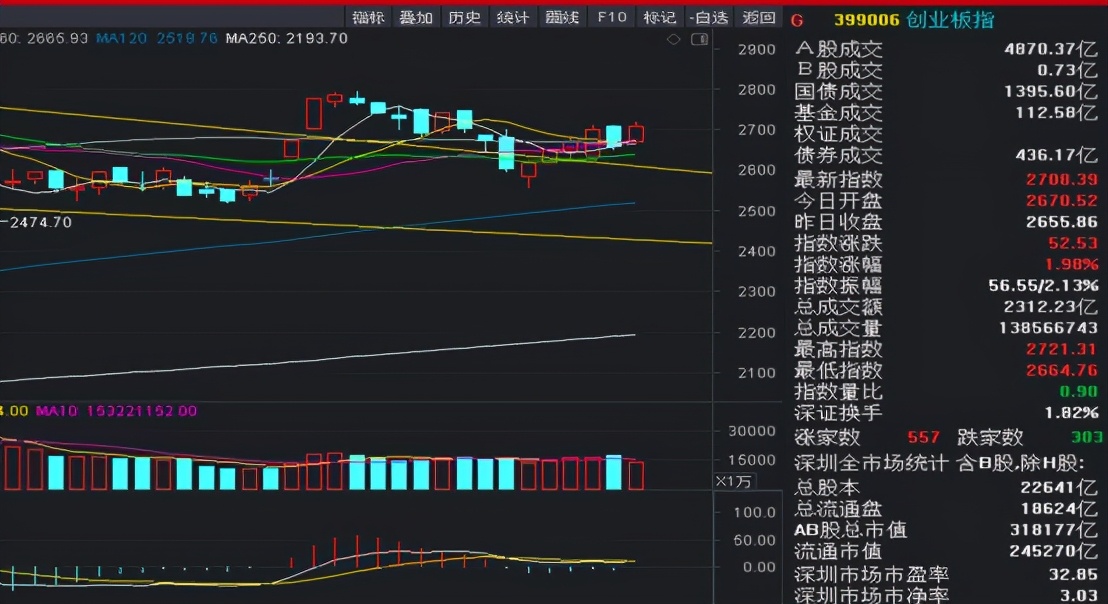Image resolution: width=1108 pixels, height=604 pixels.
Task: Open the 叠加 overlay tool
Action: [415, 17]
